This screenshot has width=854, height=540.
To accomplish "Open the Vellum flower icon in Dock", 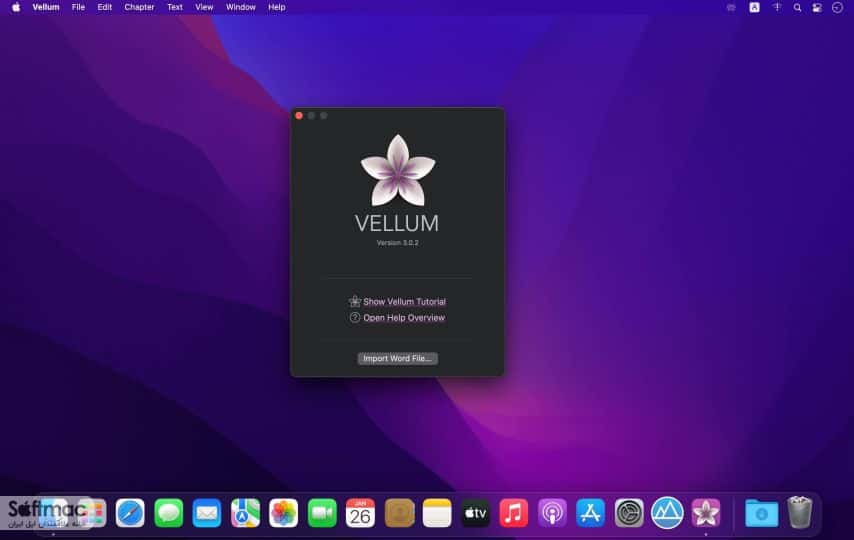I will pos(706,513).
